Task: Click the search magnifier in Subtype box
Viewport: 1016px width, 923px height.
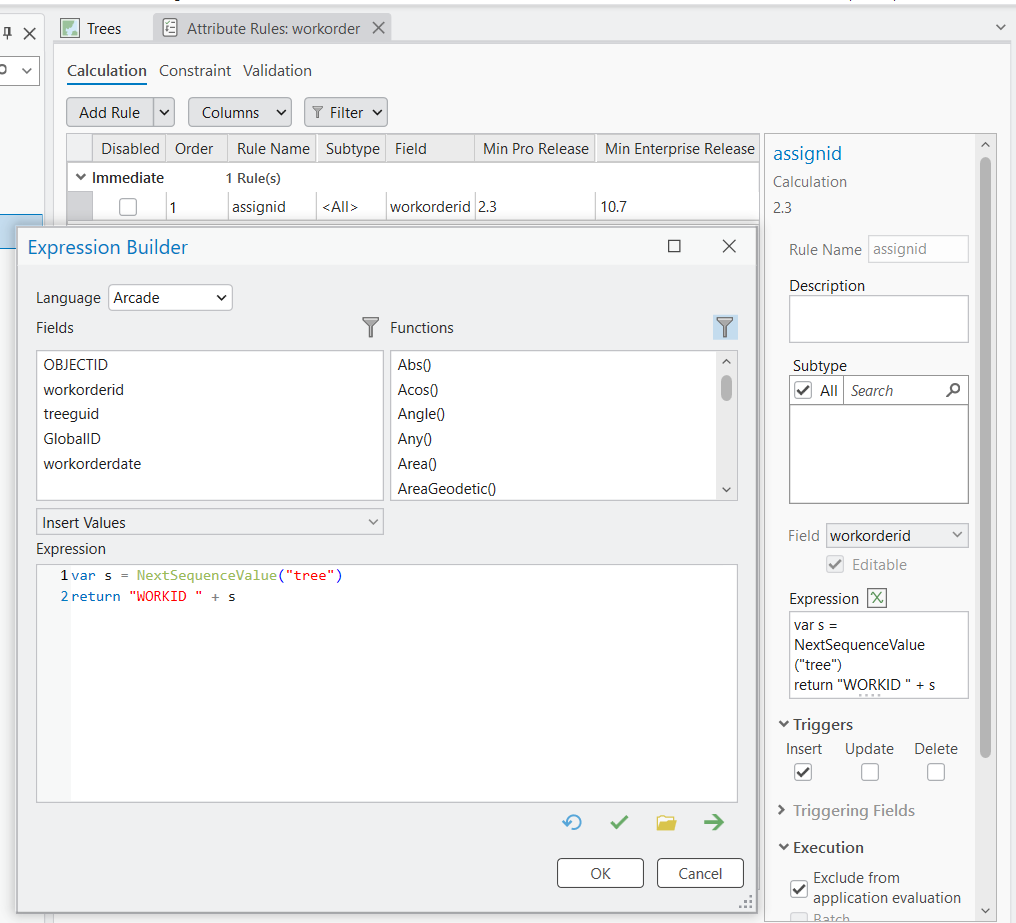Action: point(952,390)
